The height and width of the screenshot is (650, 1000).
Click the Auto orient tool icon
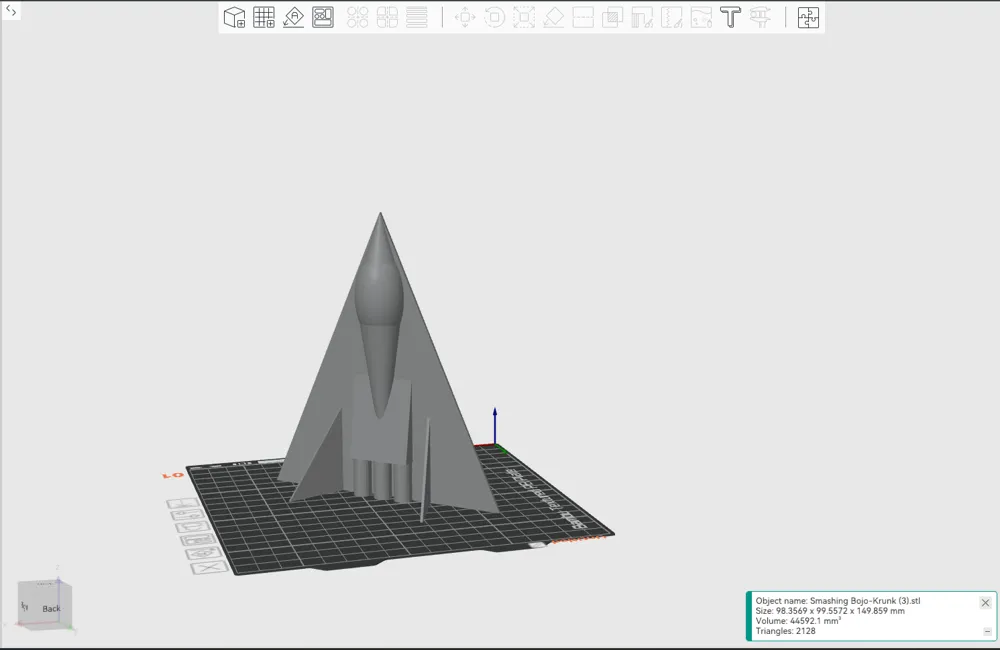point(293,17)
